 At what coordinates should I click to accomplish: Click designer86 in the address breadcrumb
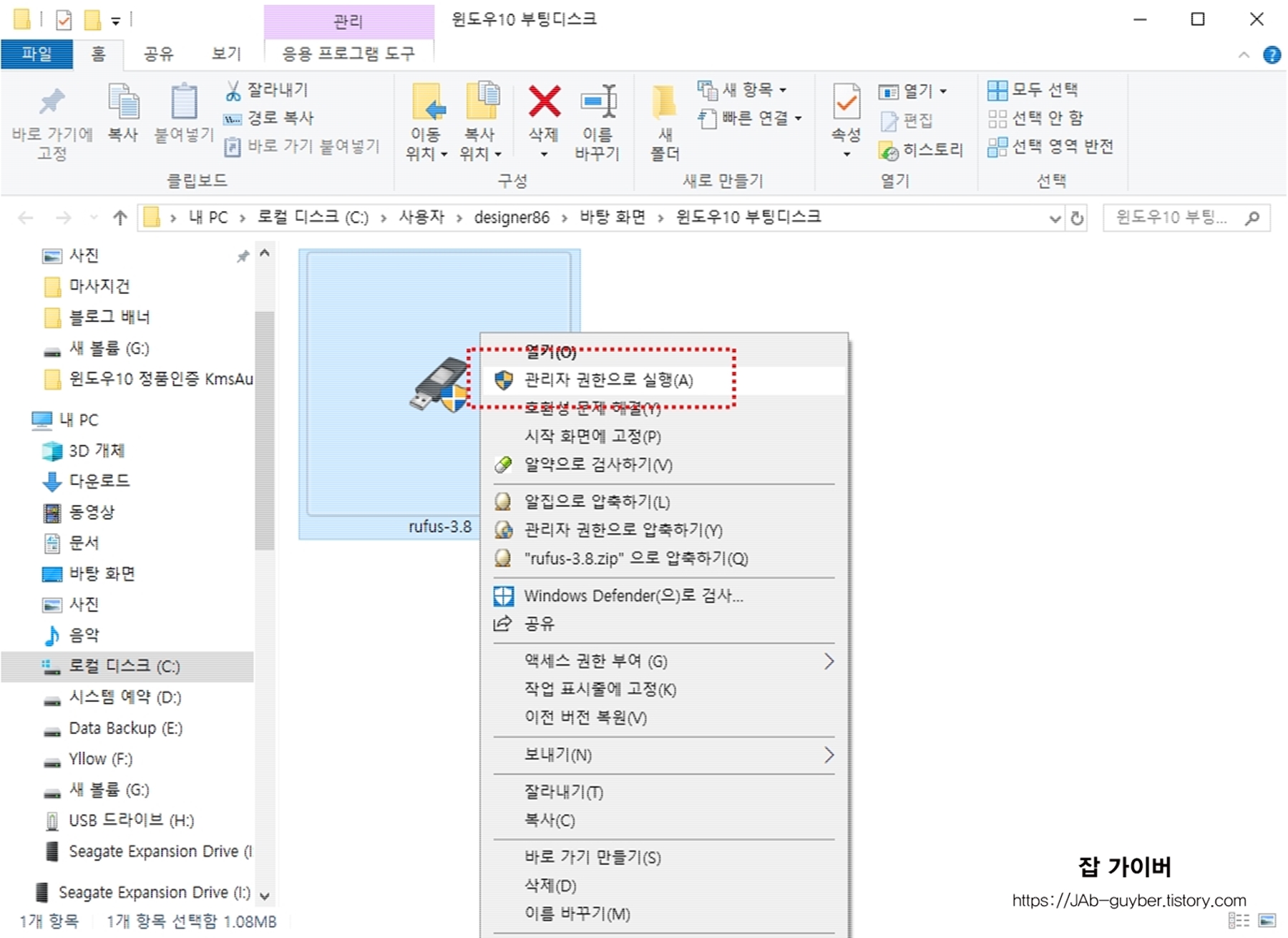512,218
